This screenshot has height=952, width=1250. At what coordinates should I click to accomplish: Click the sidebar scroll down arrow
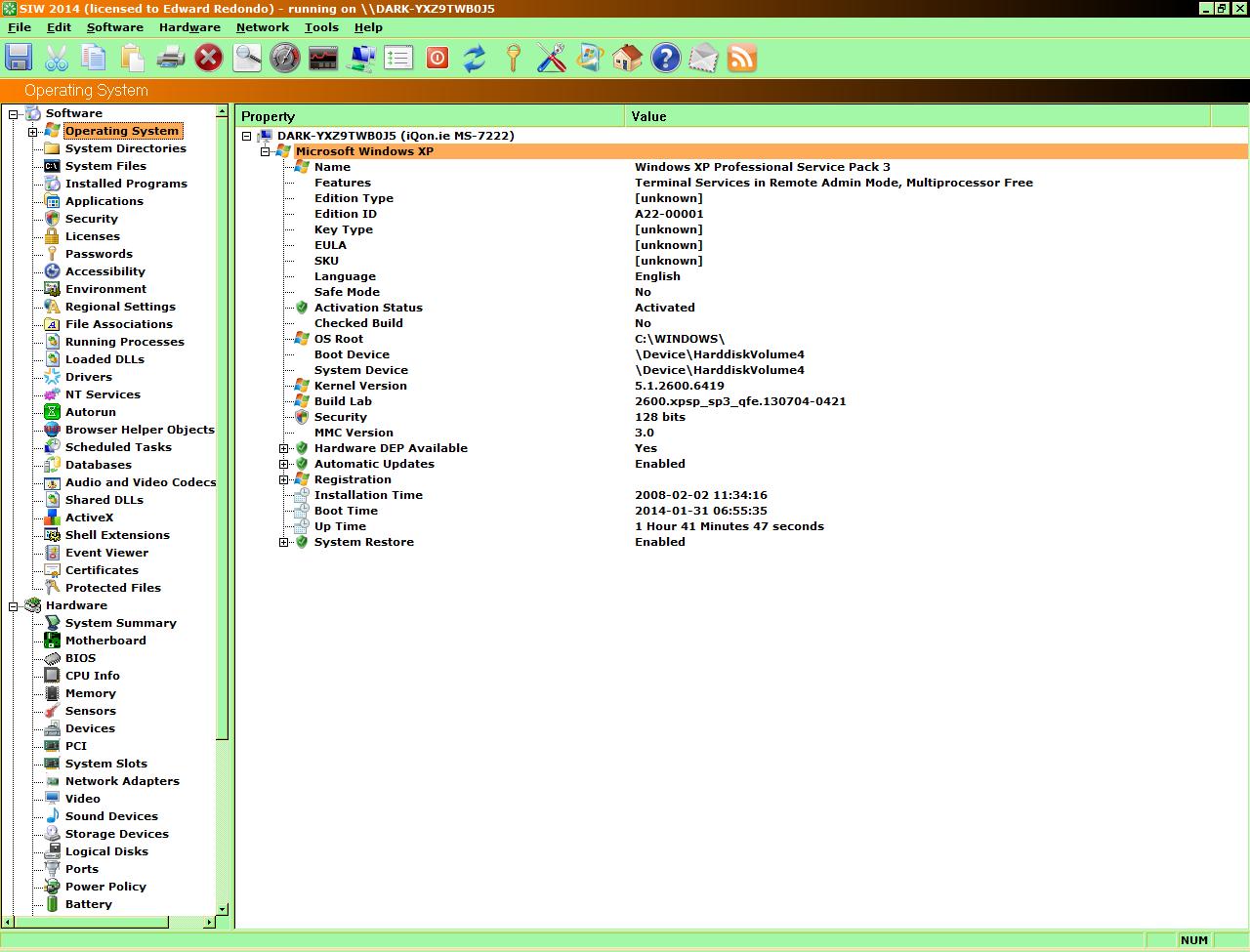223,909
